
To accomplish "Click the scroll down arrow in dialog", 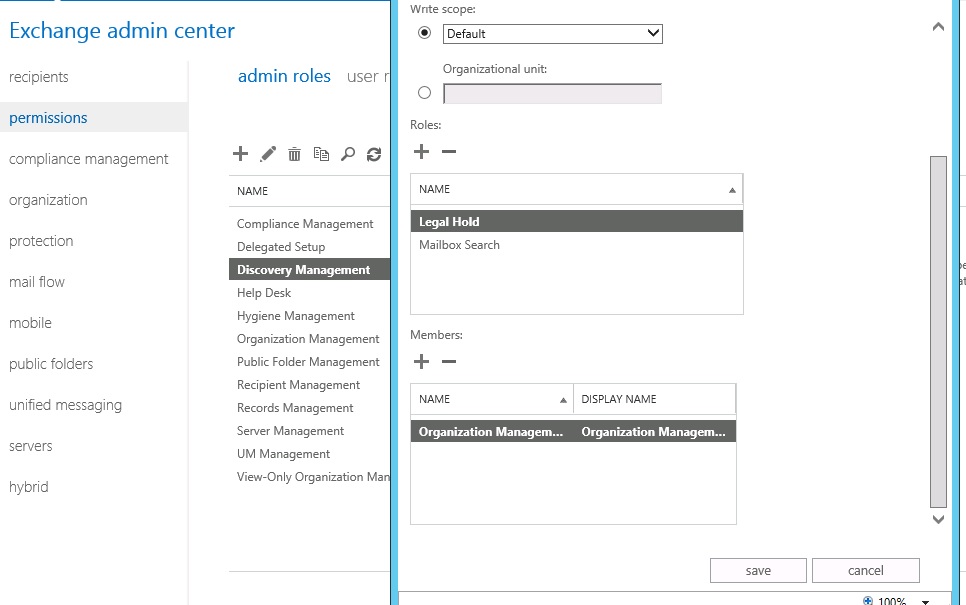I will pyautogui.click(x=938, y=519).
